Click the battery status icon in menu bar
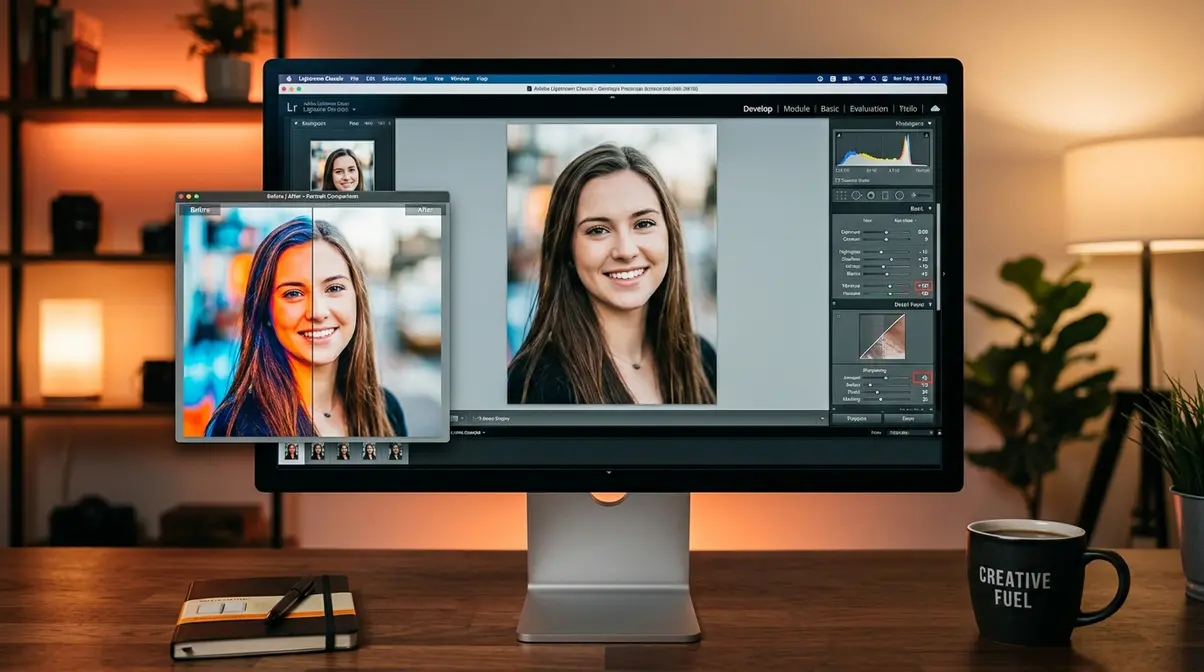Screen dimensions: 1204x672 click(x=847, y=79)
